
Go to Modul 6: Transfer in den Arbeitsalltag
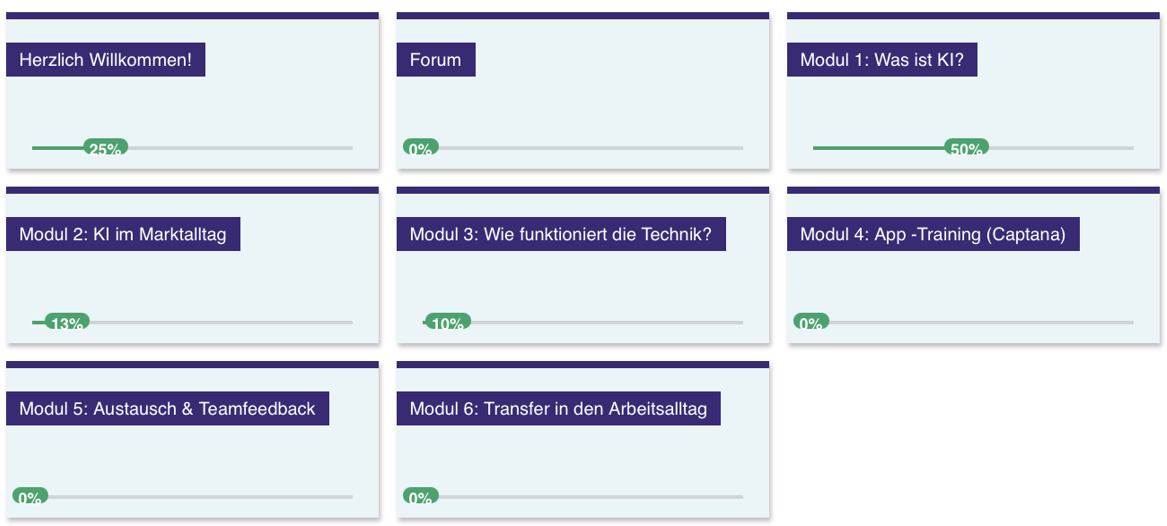[558, 409]
